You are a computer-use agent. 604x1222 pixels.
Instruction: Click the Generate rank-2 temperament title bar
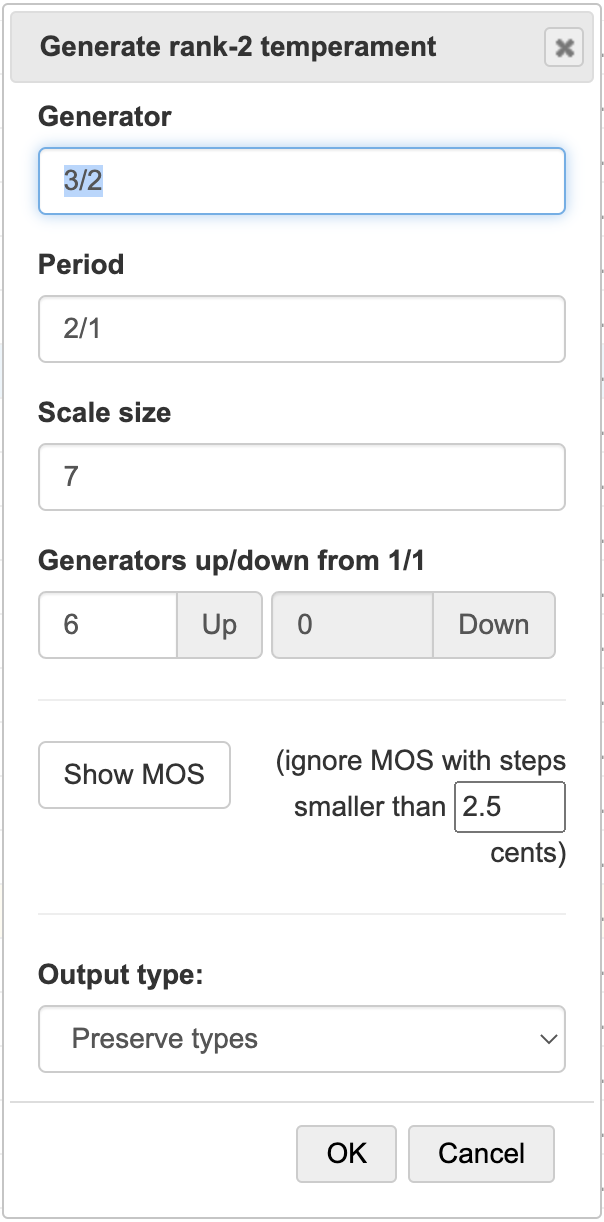pyautogui.click(x=238, y=47)
